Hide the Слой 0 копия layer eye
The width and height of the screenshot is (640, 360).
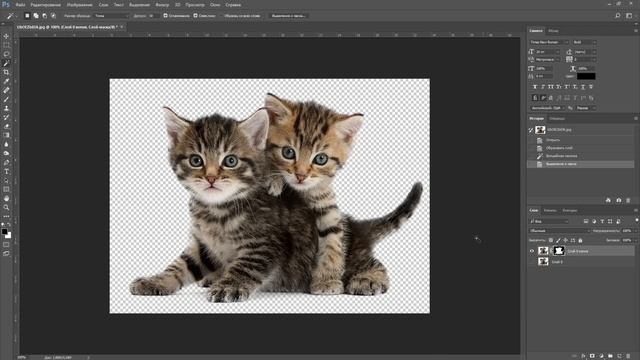pos(532,251)
